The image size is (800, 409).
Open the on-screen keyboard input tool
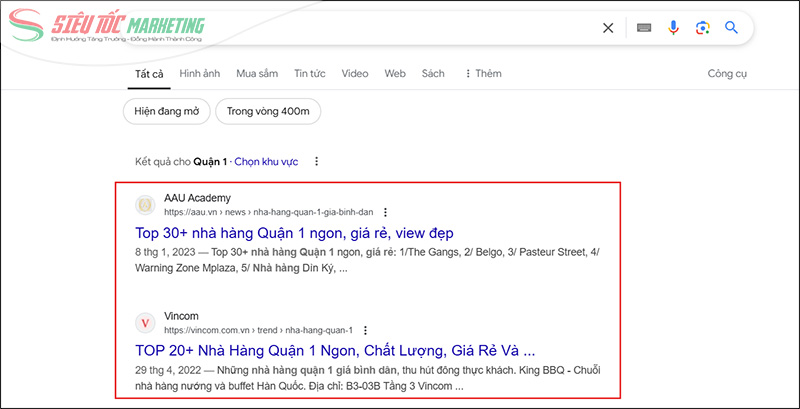(x=644, y=28)
